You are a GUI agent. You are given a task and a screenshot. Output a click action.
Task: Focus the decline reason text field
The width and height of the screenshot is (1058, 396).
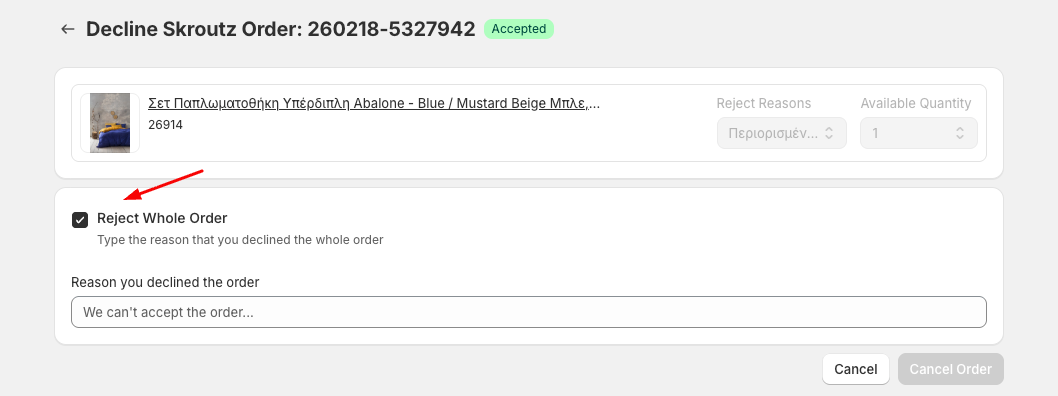[x=528, y=312]
